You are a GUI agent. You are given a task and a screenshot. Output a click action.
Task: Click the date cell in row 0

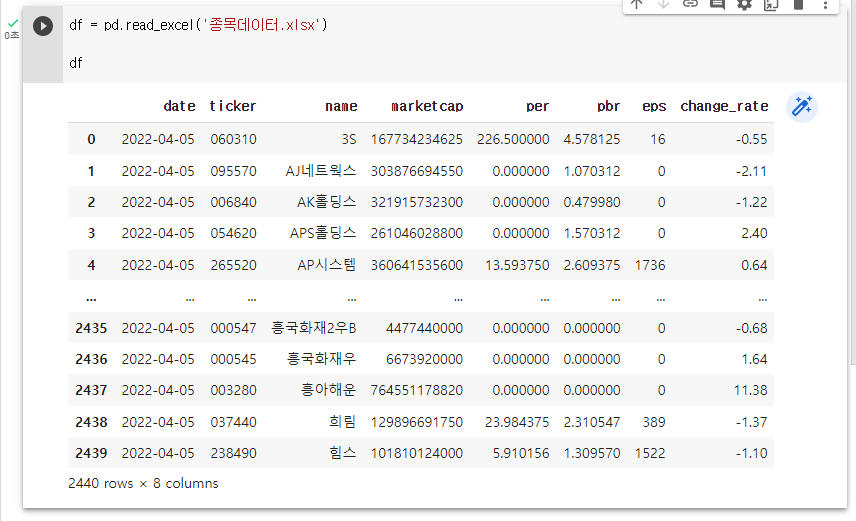pos(158,139)
